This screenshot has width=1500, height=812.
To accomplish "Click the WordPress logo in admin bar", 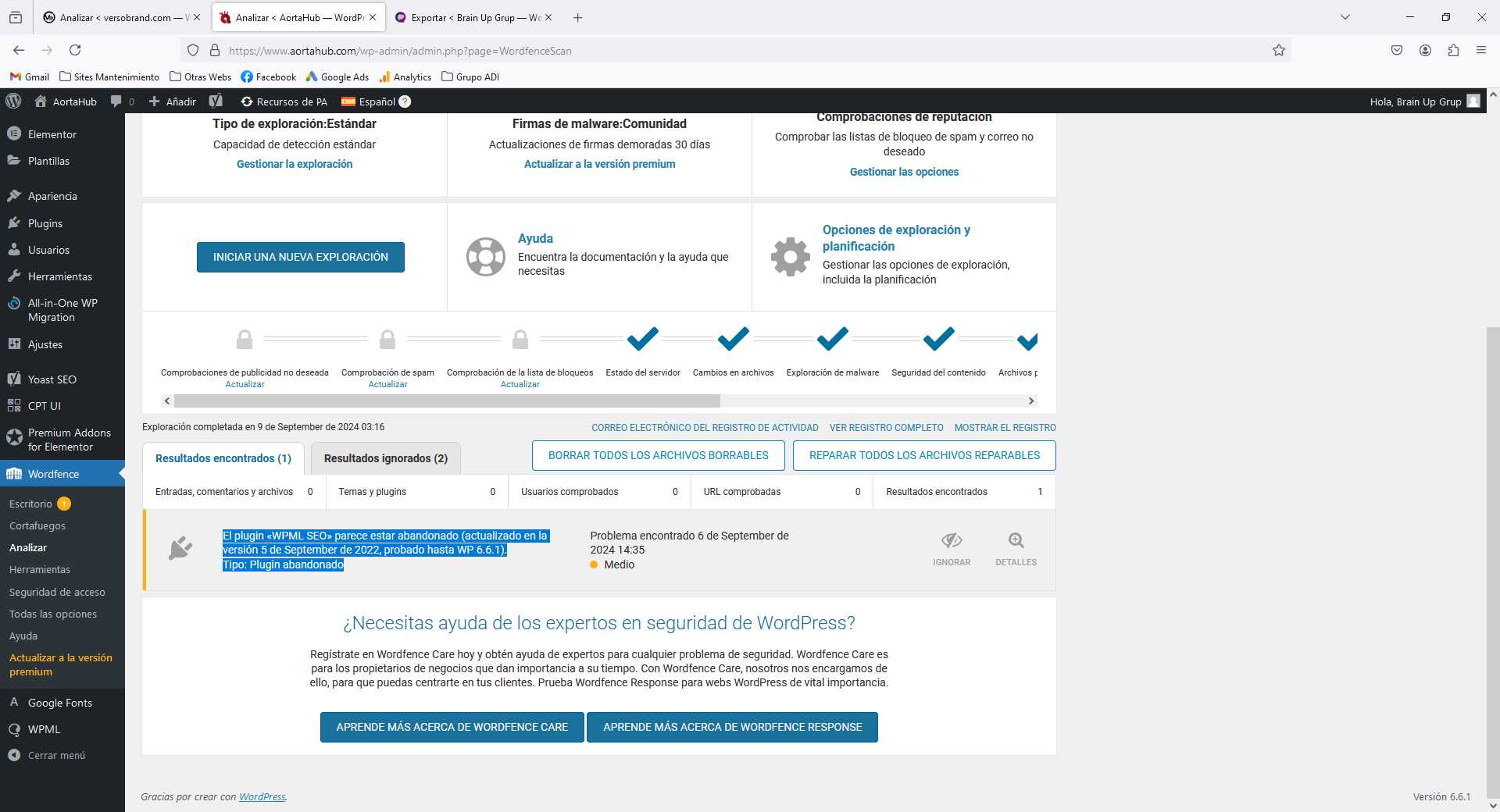I will pos(13,101).
